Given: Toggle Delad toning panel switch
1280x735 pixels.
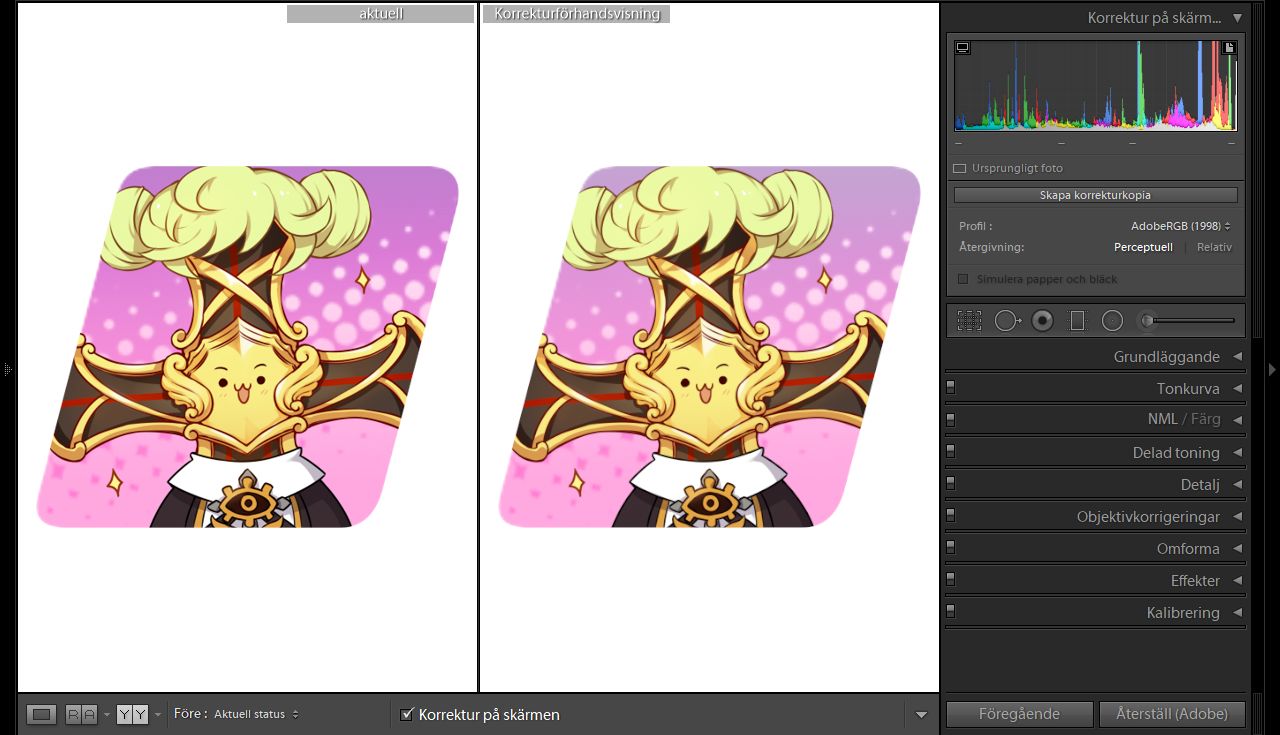Looking at the screenshot, I should tap(950, 451).
